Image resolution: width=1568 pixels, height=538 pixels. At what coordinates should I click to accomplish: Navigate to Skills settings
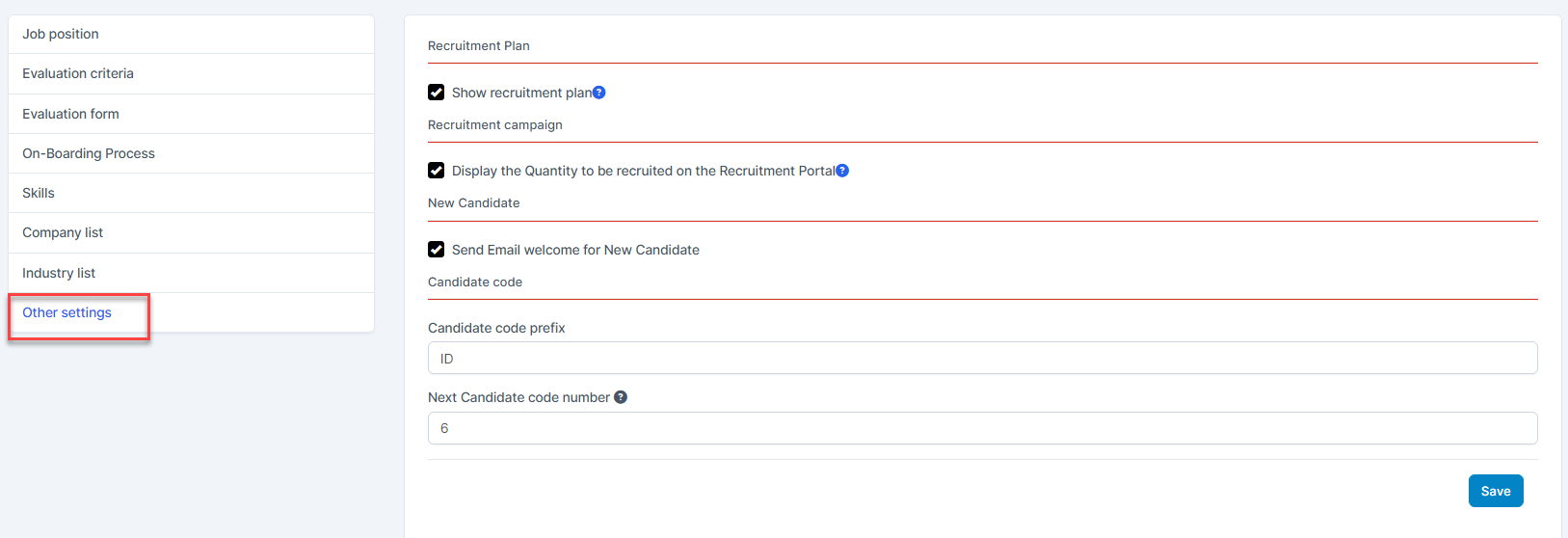click(39, 193)
